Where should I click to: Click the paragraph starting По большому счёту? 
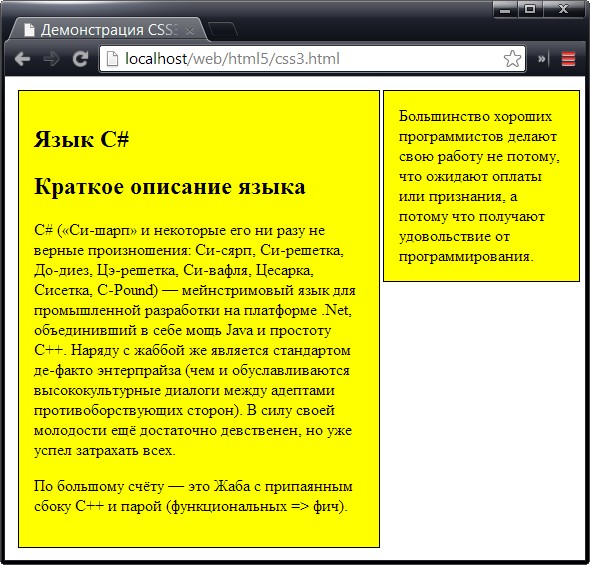click(193, 496)
